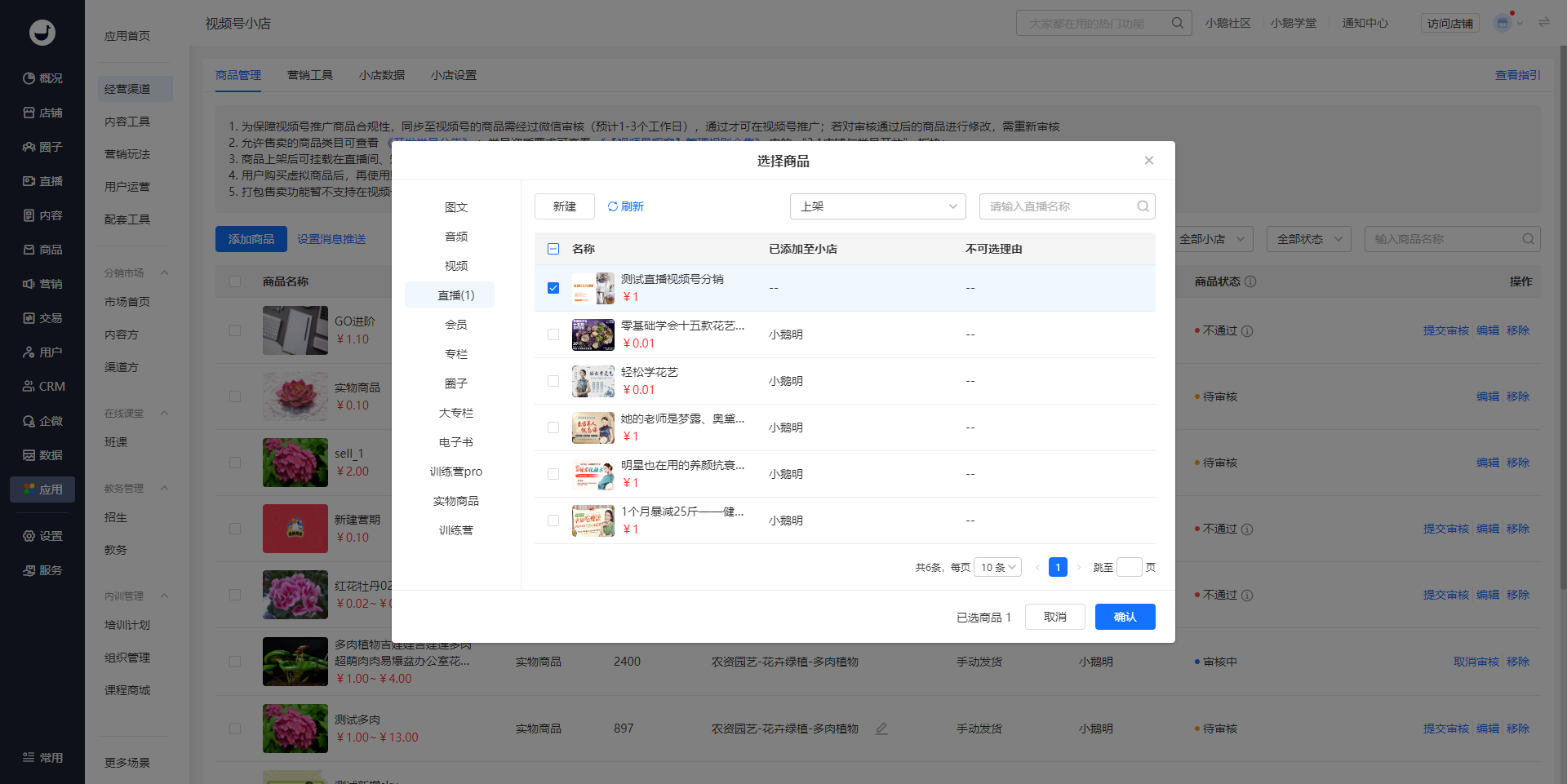Open the 直播 live sidebar icon
Viewport: 1567px width, 784px height.
pos(29,181)
